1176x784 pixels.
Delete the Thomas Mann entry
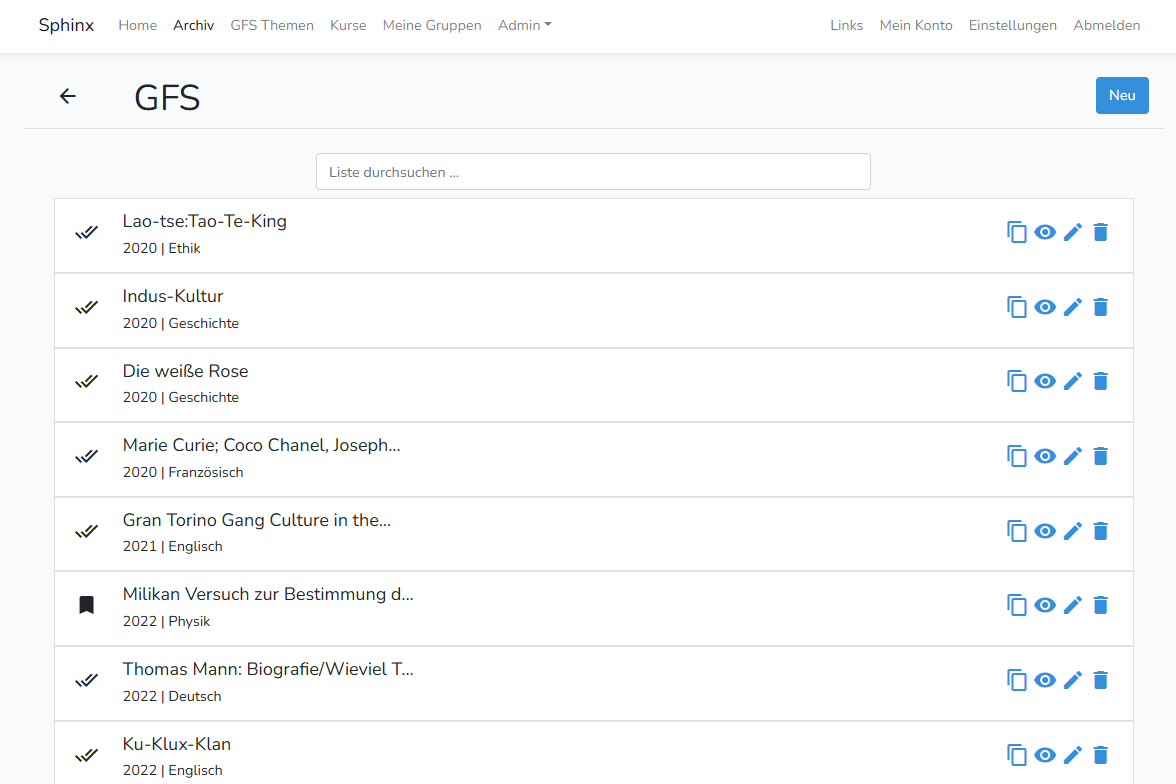[1101, 680]
